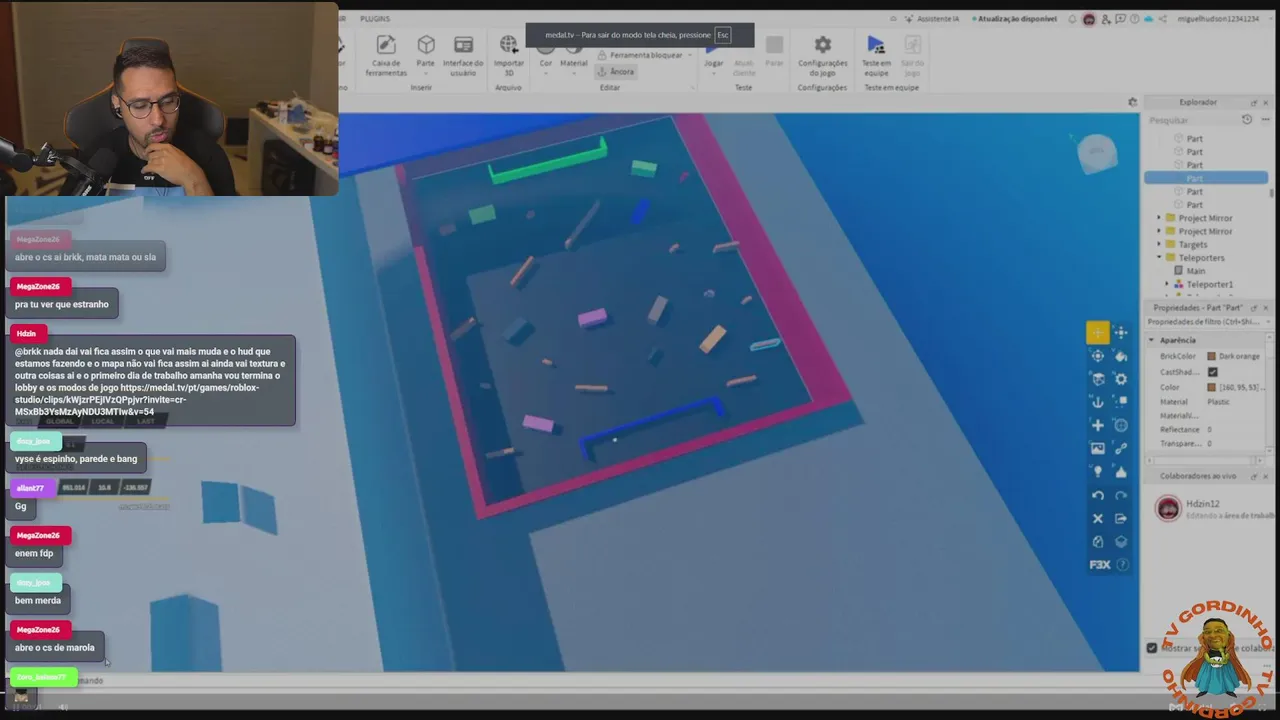
Task: Toggle the Âncora button
Action: (616, 71)
